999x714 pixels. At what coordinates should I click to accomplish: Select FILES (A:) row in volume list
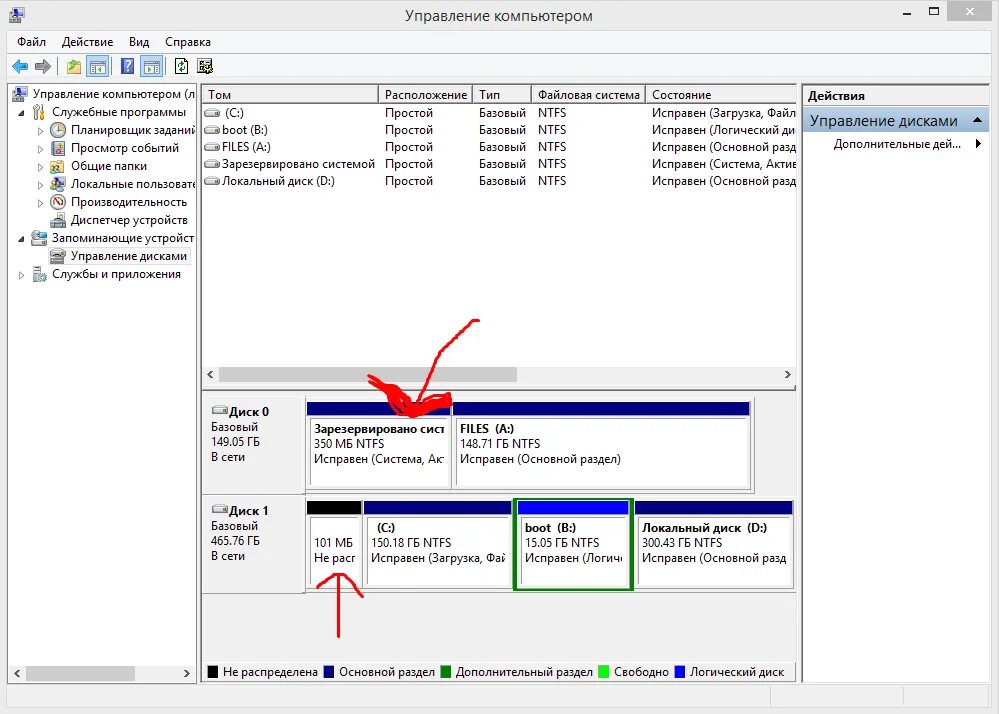499,147
